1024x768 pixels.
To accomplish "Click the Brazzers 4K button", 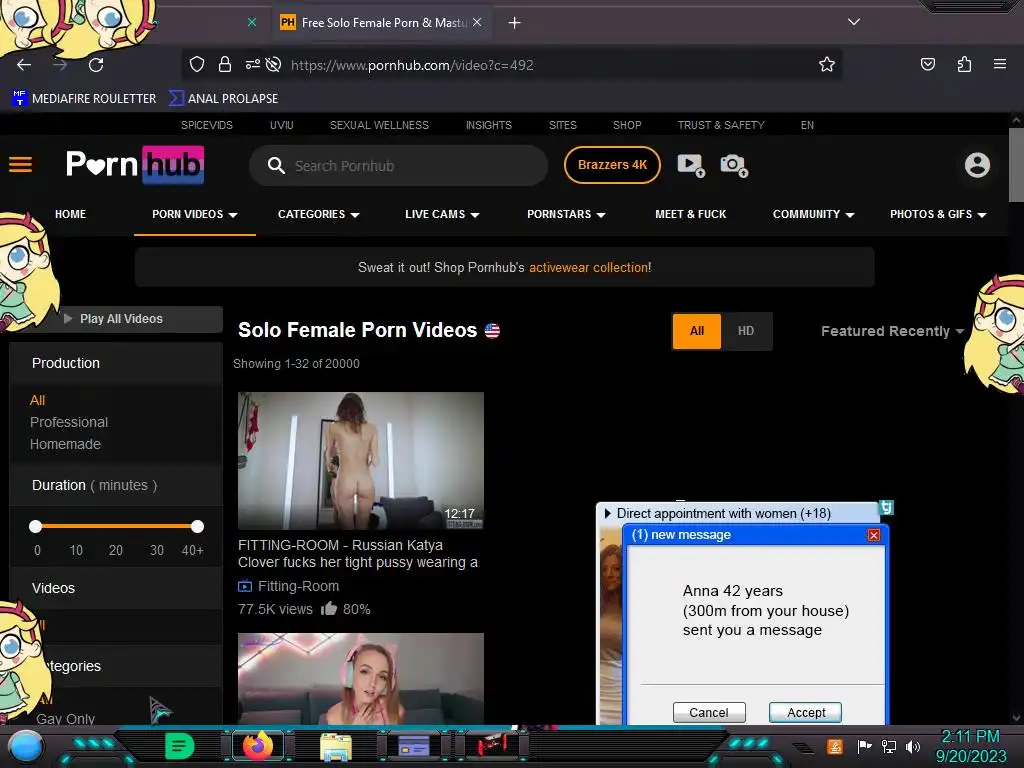I will click(x=612, y=165).
